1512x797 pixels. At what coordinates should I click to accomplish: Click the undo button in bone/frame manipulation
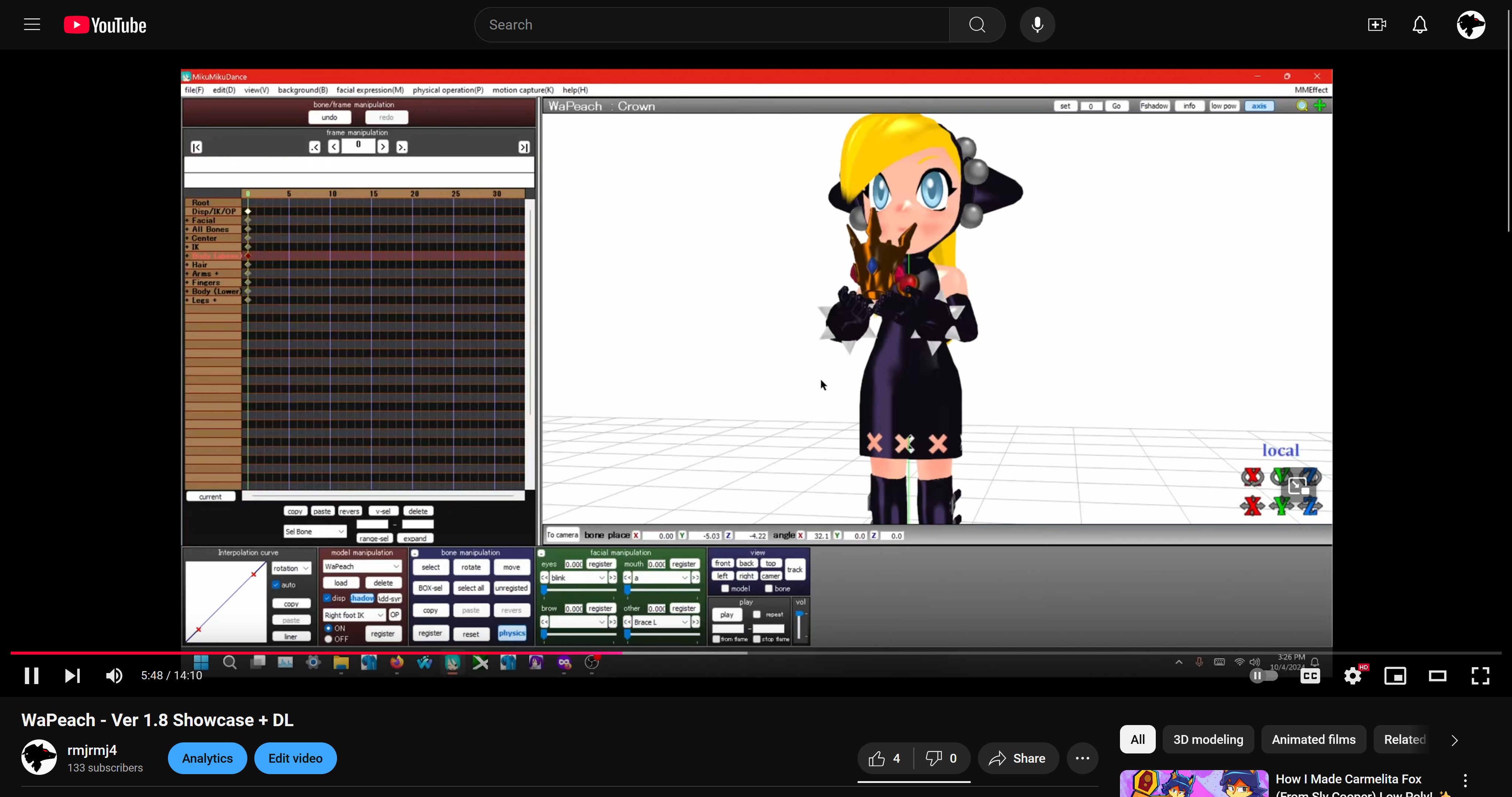tap(329, 117)
